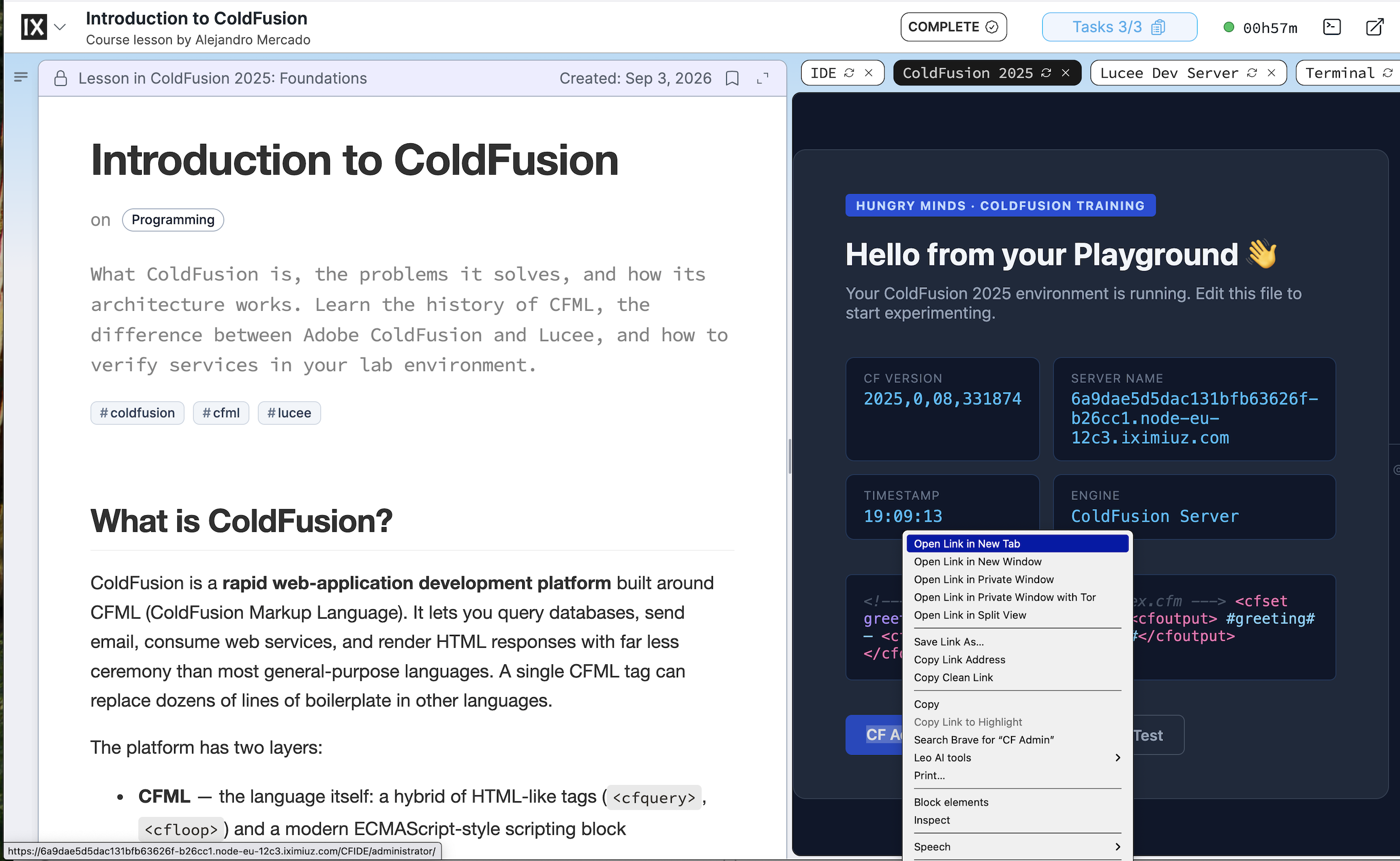Choose Inspect from context menu
The height and width of the screenshot is (861, 1400).
[x=1017, y=820]
